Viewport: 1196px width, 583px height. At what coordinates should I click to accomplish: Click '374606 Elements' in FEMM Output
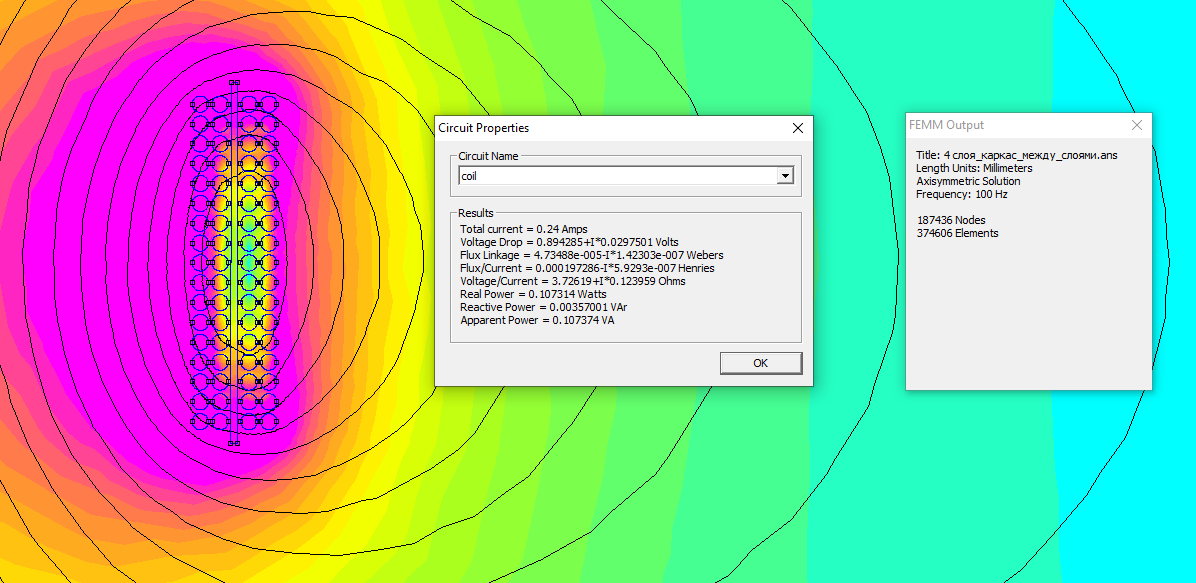coord(956,233)
